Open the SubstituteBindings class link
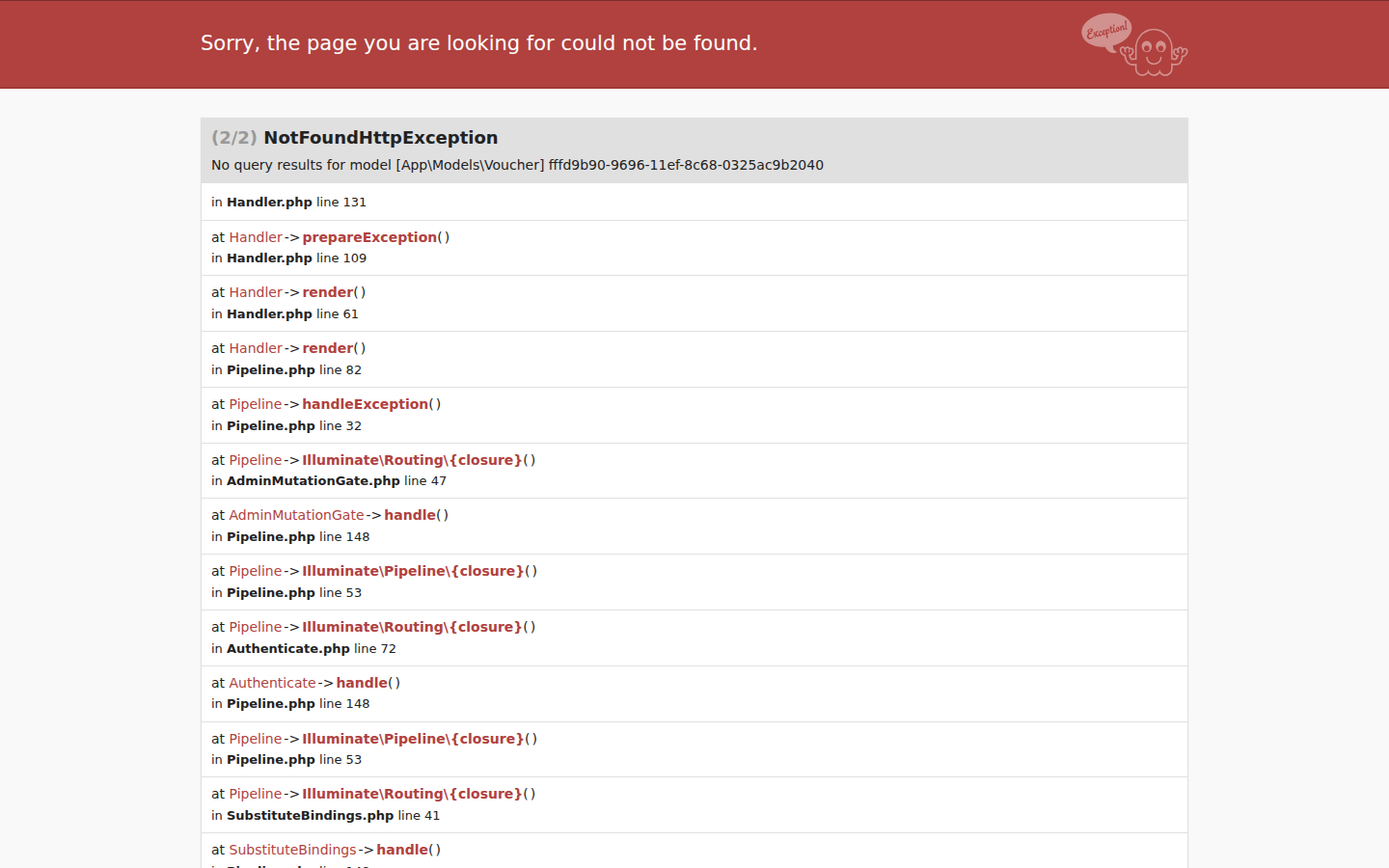The image size is (1389, 868). (292, 850)
